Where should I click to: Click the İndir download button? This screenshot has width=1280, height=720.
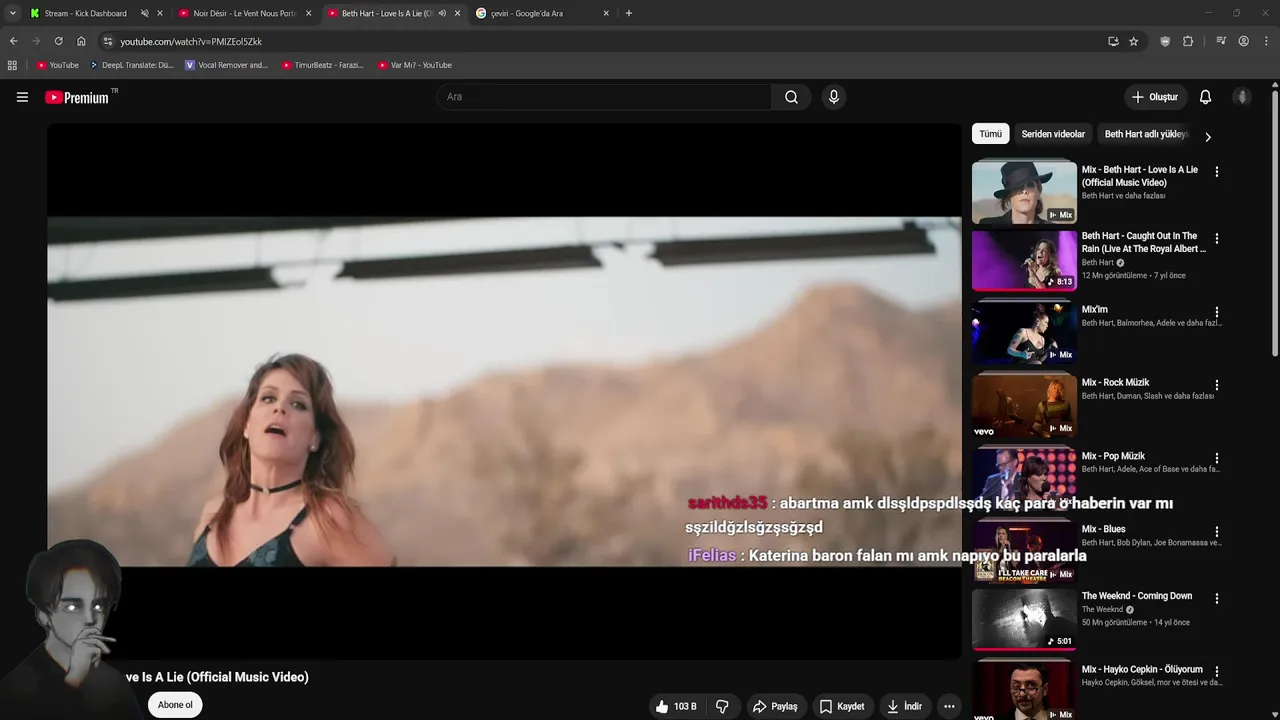(904, 706)
